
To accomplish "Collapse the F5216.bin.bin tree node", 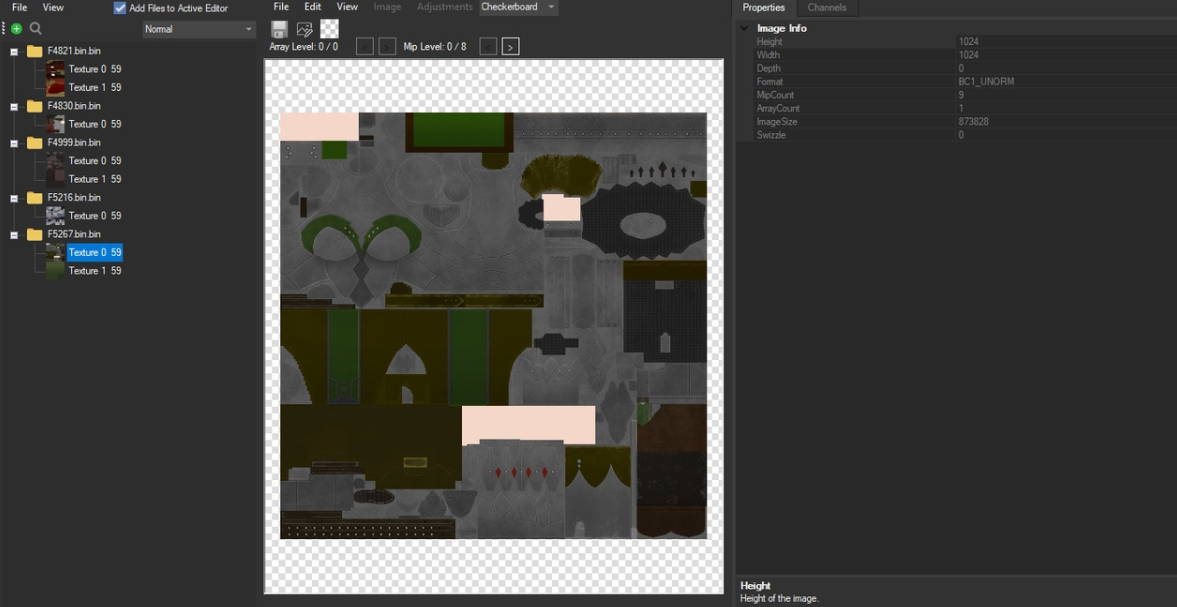I will (14, 198).
